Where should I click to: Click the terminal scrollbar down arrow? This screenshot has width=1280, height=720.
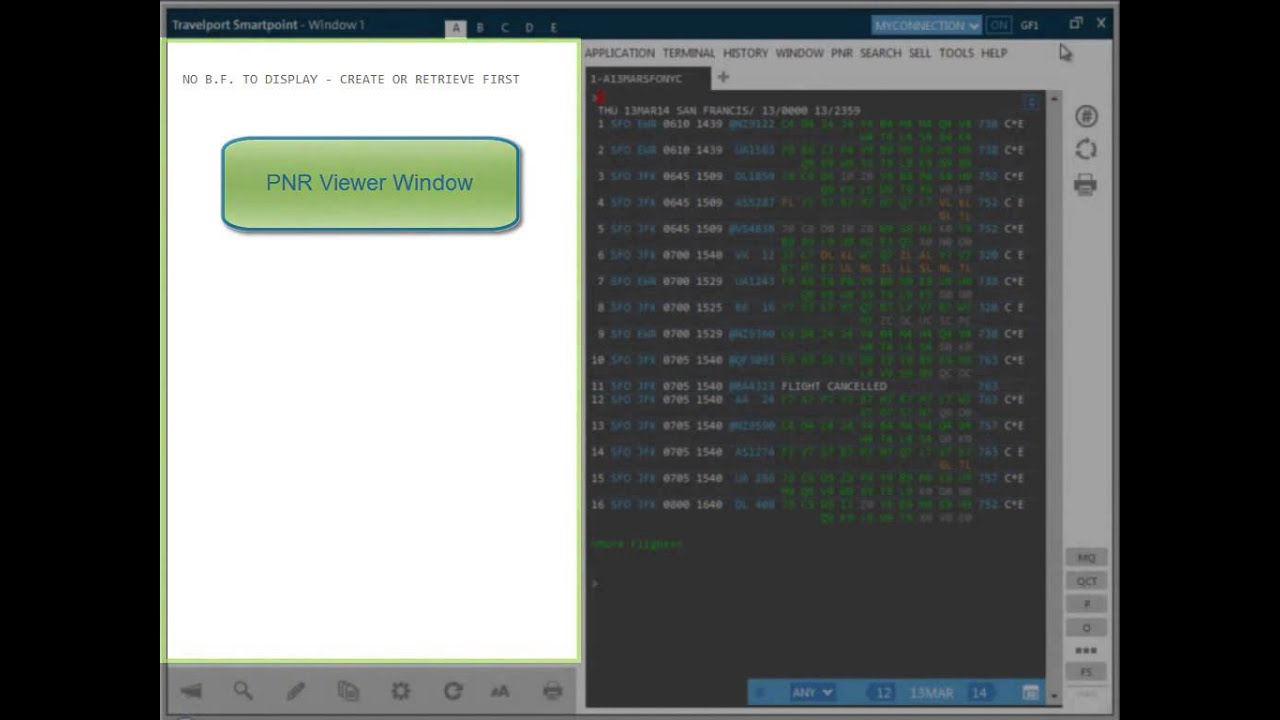click(x=1053, y=694)
